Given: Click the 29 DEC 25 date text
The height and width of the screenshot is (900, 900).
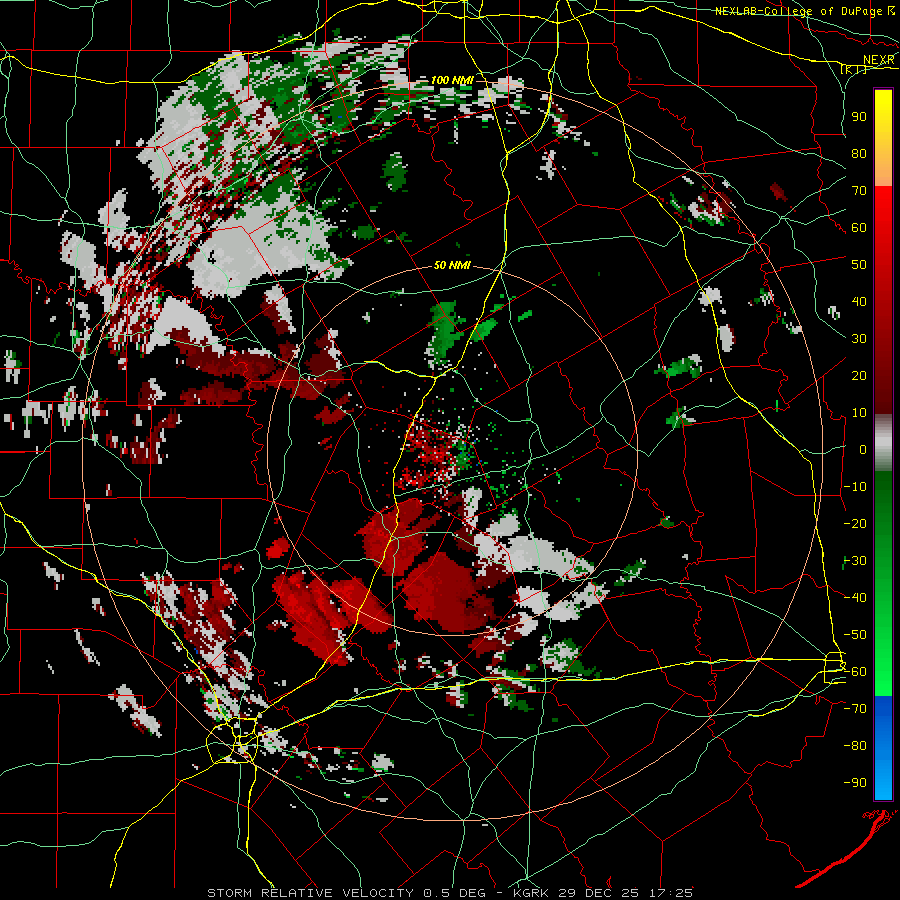Looking at the screenshot, I should click(599, 893).
